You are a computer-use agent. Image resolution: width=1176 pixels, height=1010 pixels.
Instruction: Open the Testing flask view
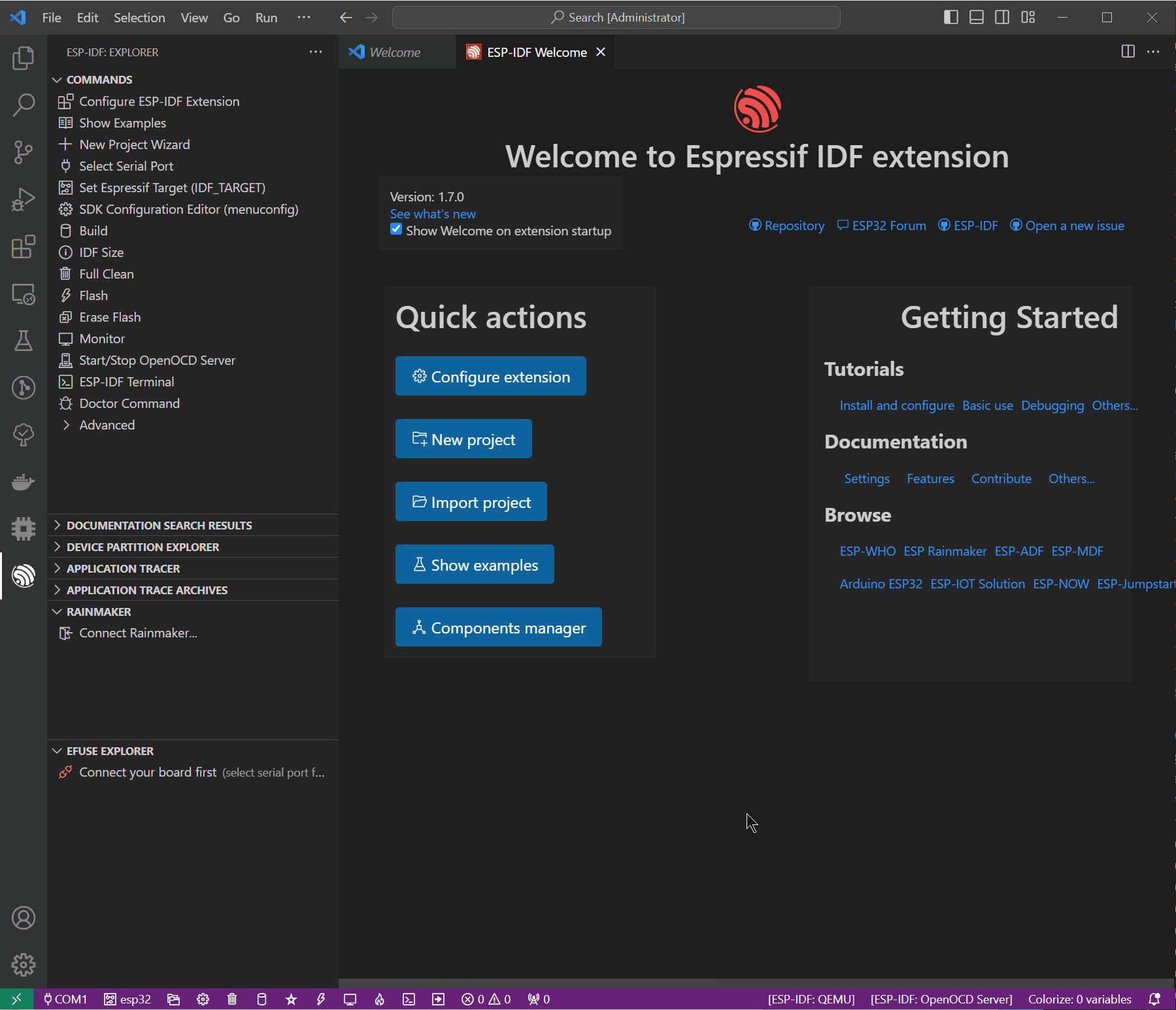click(x=24, y=341)
